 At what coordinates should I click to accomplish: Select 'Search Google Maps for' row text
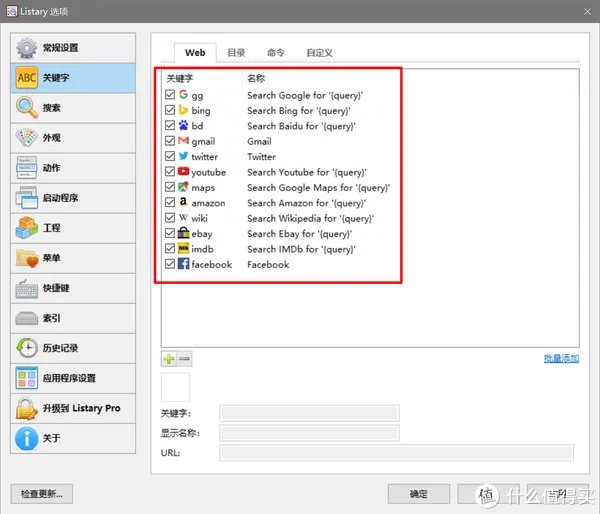(x=318, y=188)
